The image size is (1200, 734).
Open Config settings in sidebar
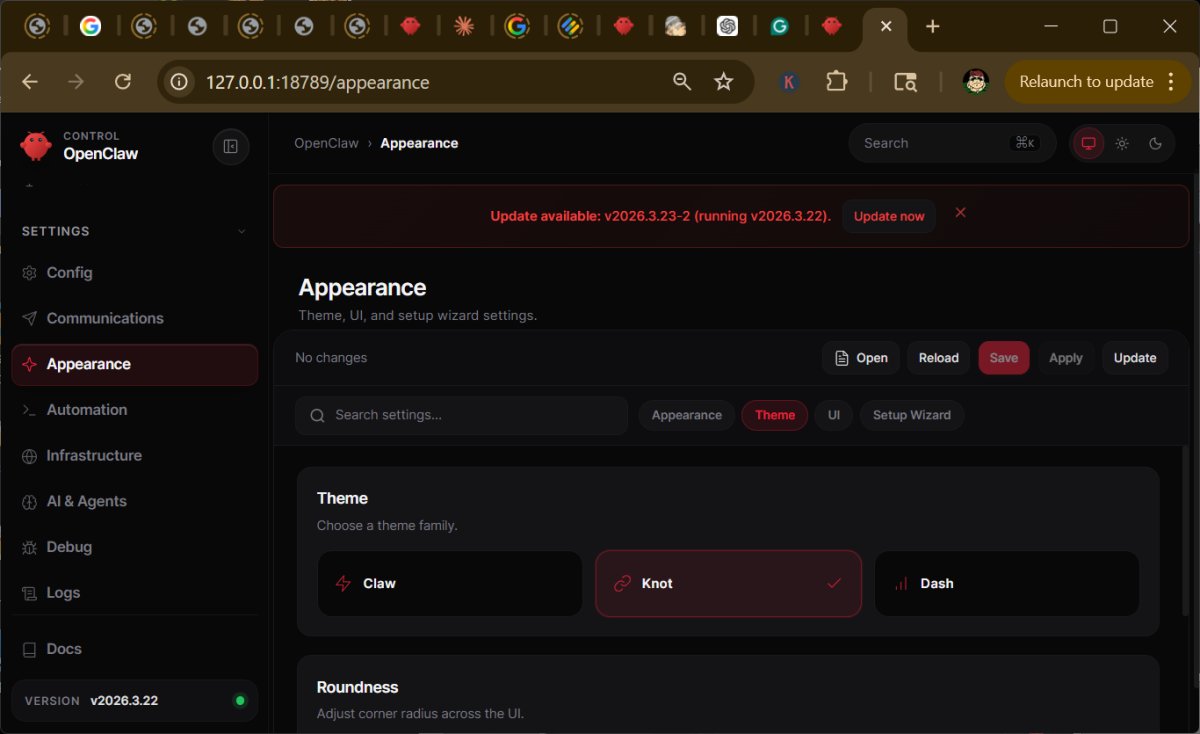[134, 273]
